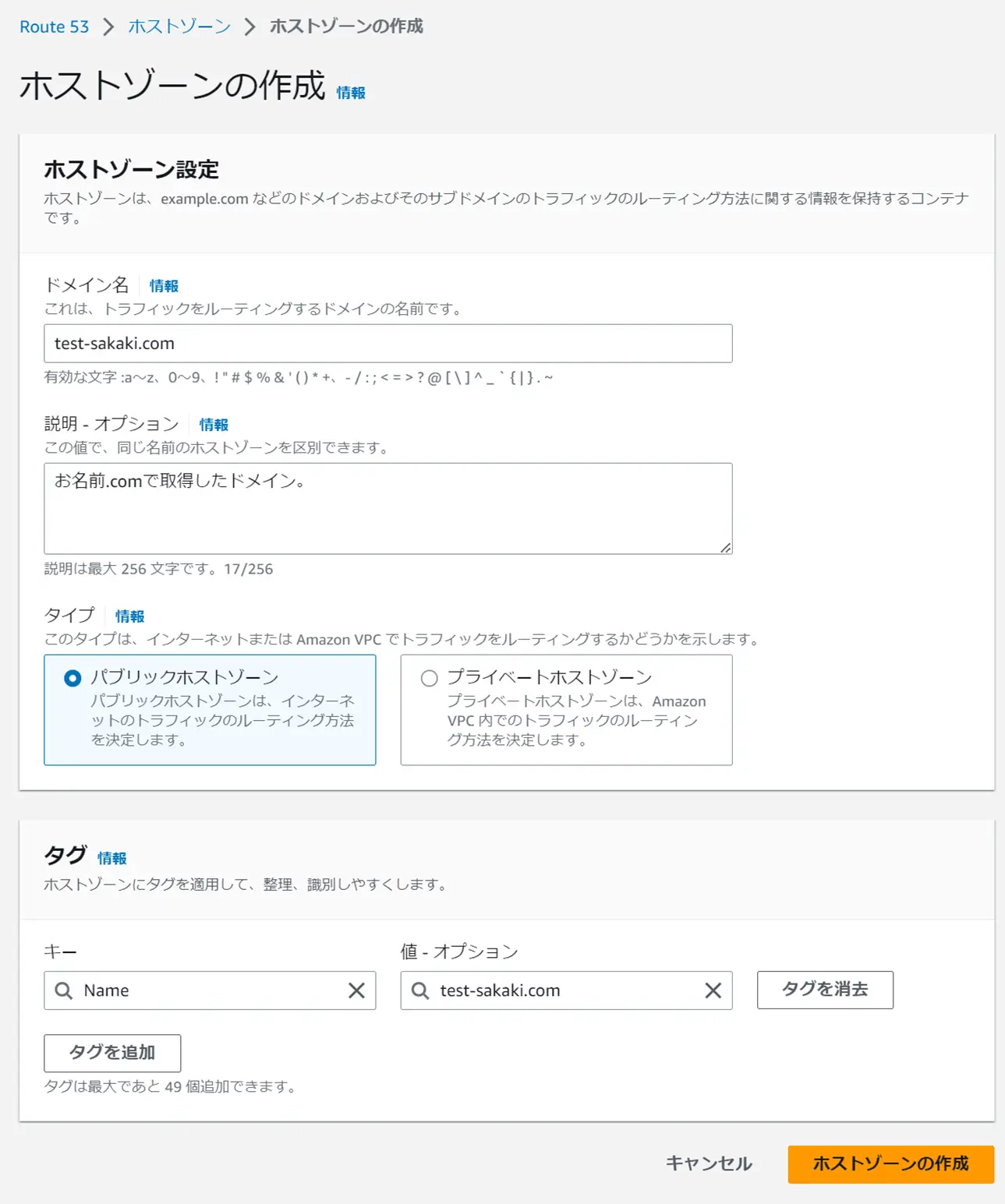Click the tag value field test-sakaki.com
The width and height of the screenshot is (1005, 1204).
[566, 990]
